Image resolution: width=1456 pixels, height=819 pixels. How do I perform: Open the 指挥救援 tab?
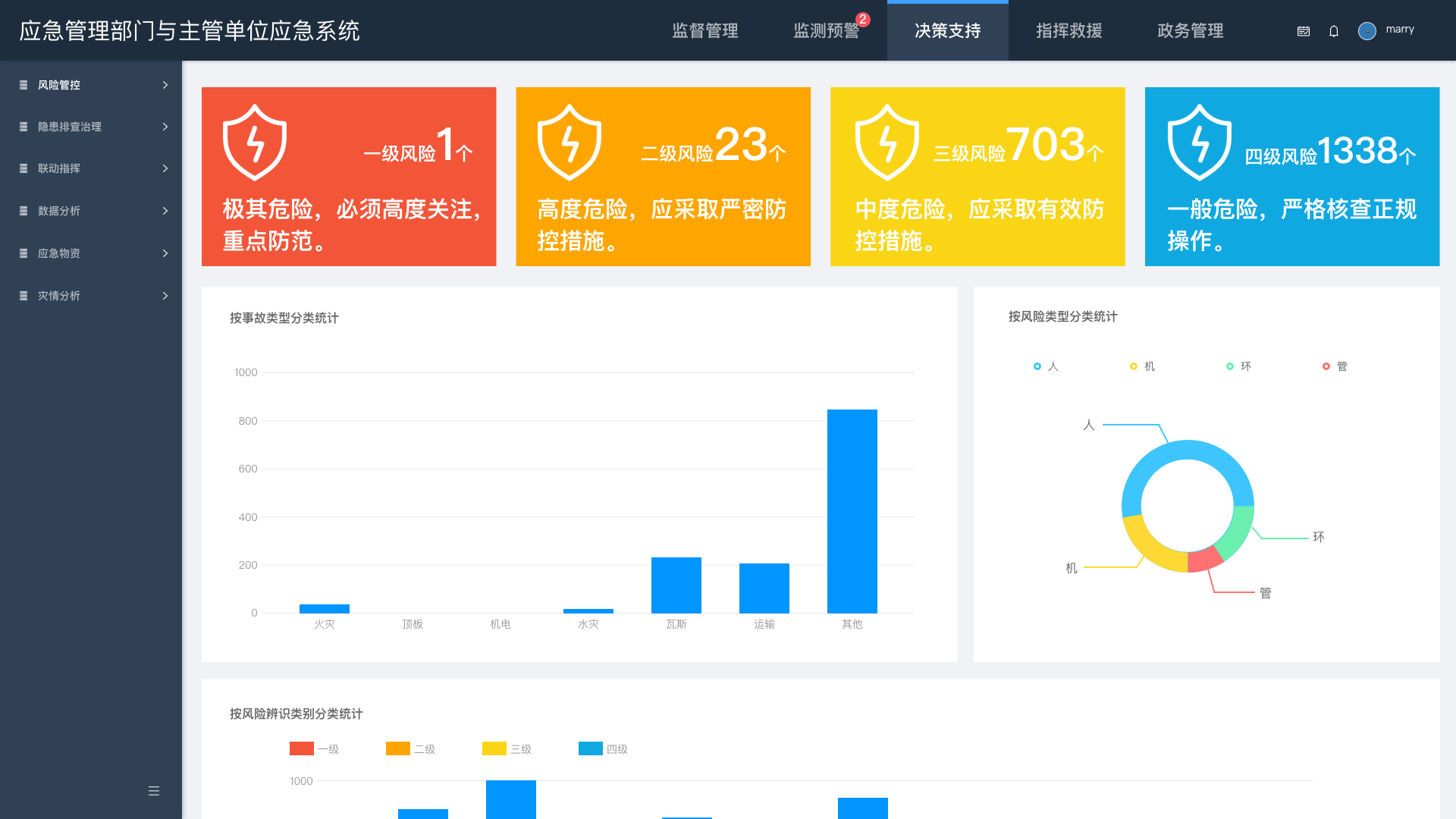(x=1068, y=31)
